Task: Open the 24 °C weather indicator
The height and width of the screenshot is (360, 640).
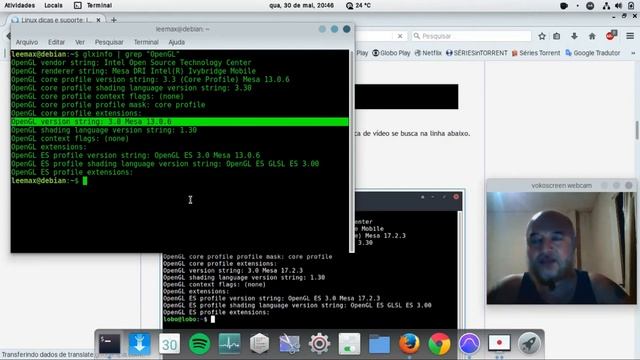Action: (x=358, y=5)
